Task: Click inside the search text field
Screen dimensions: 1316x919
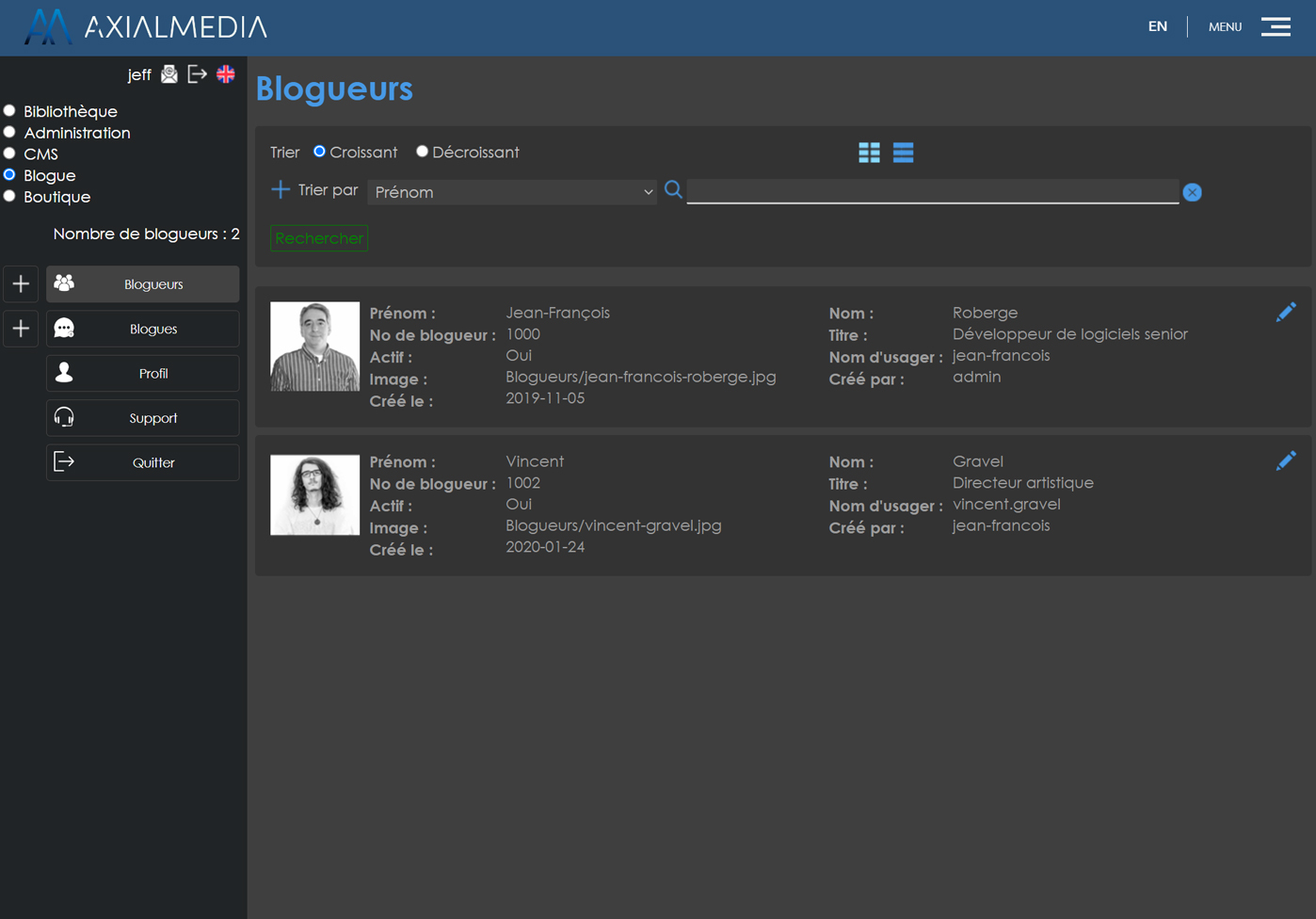Action: point(932,191)
